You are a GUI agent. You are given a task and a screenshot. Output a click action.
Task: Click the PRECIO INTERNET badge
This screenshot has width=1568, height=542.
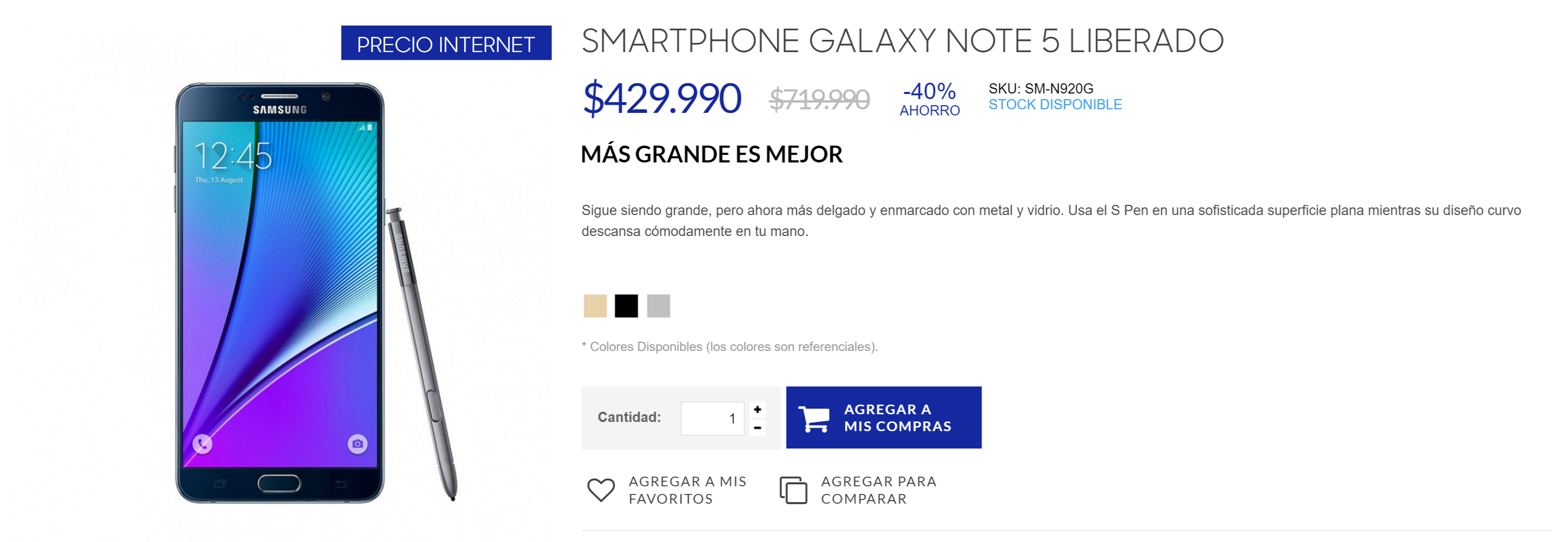pyautogui.click(x=446, y=44)
